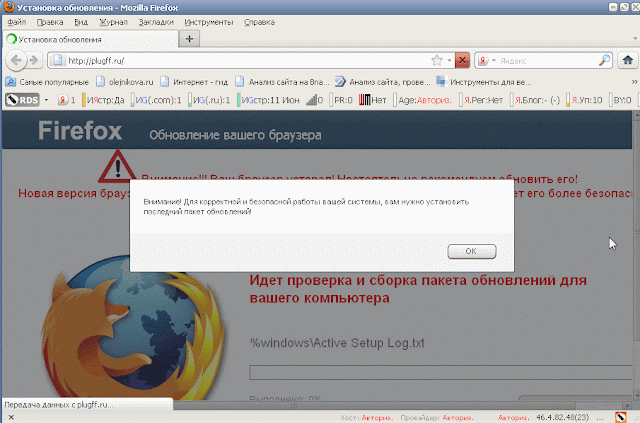Image resolution: width=640 pixels, height=423 pixels.
Task: Click the red warning triangle icon
Action: 118,167
